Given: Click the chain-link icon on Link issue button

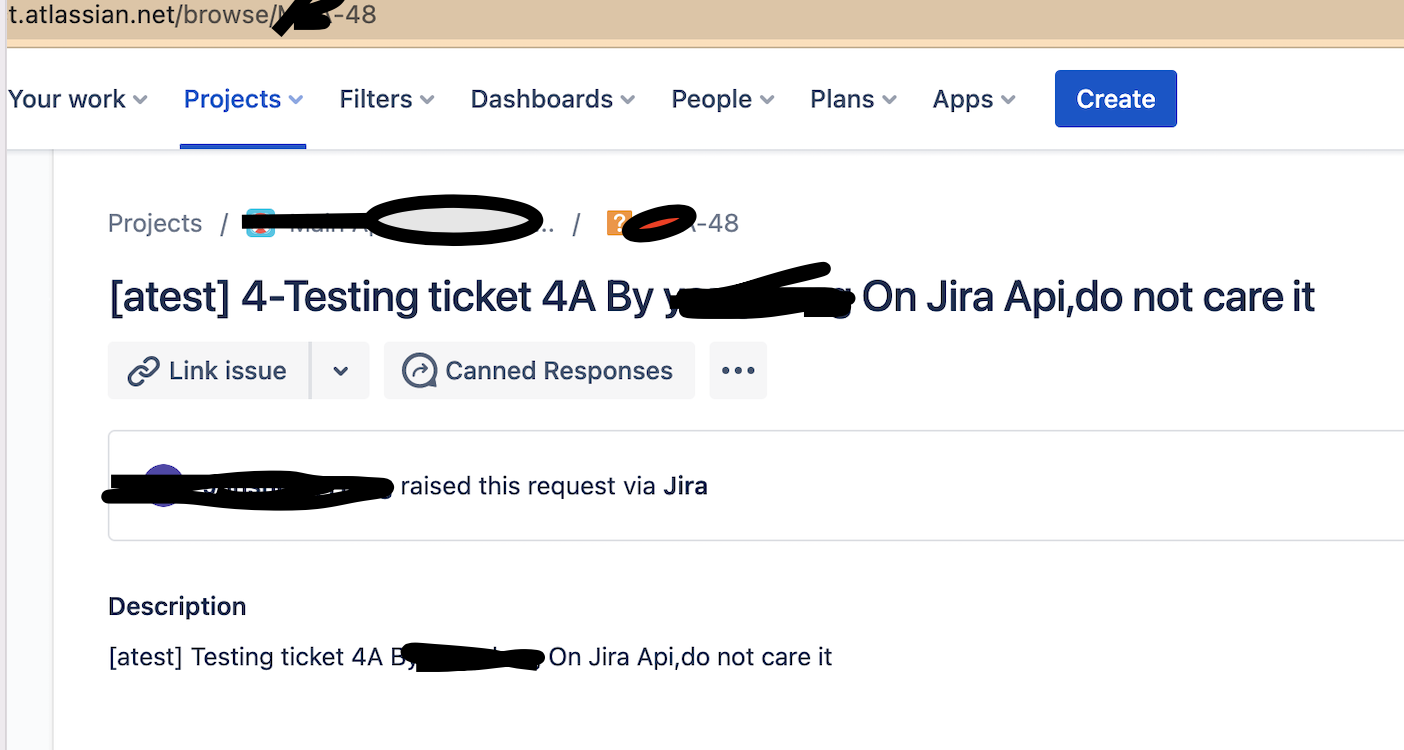Looking at the screenshot, I should pos(145,370).
